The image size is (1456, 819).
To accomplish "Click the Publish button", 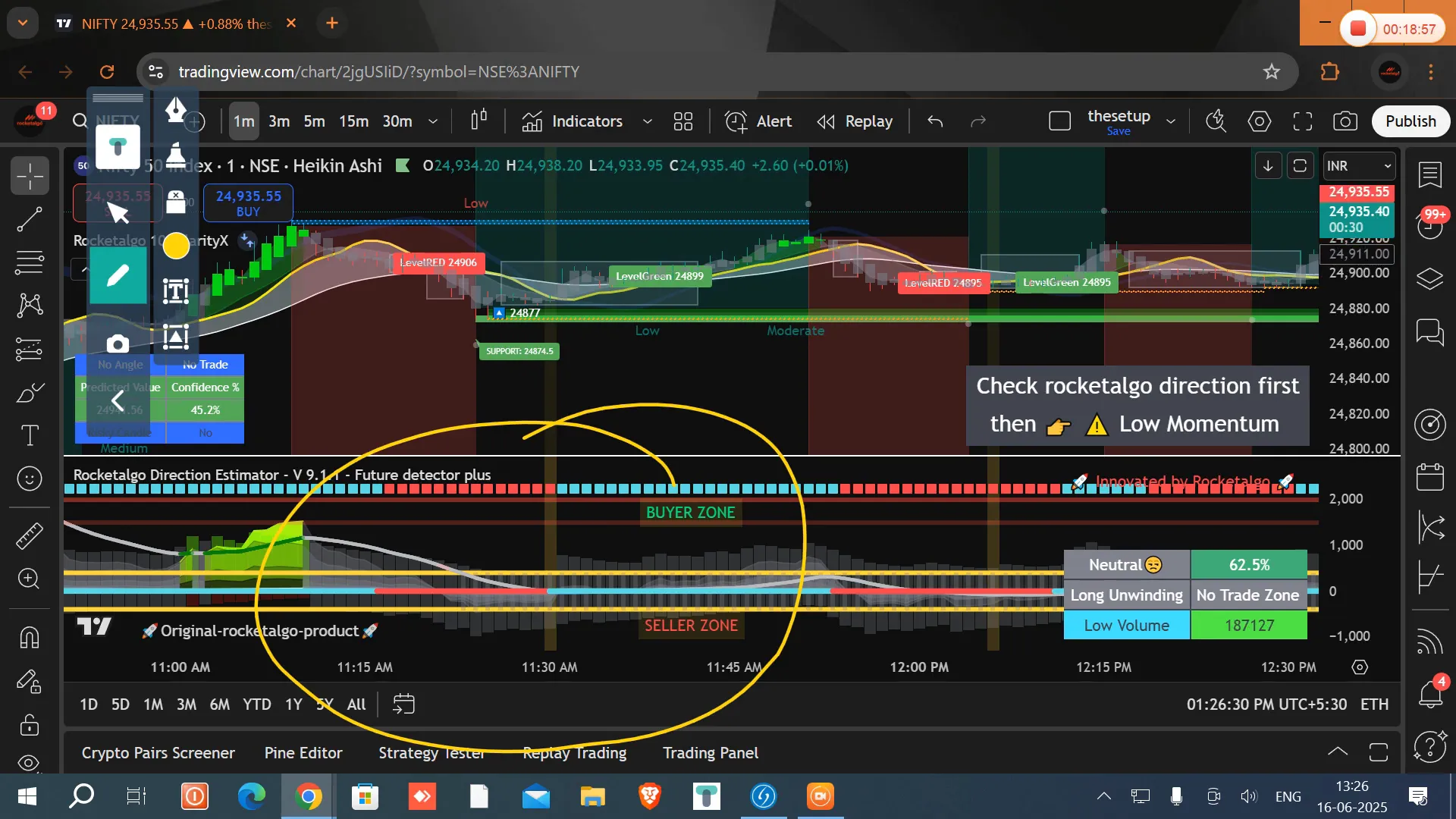I will coord(1410,121).
